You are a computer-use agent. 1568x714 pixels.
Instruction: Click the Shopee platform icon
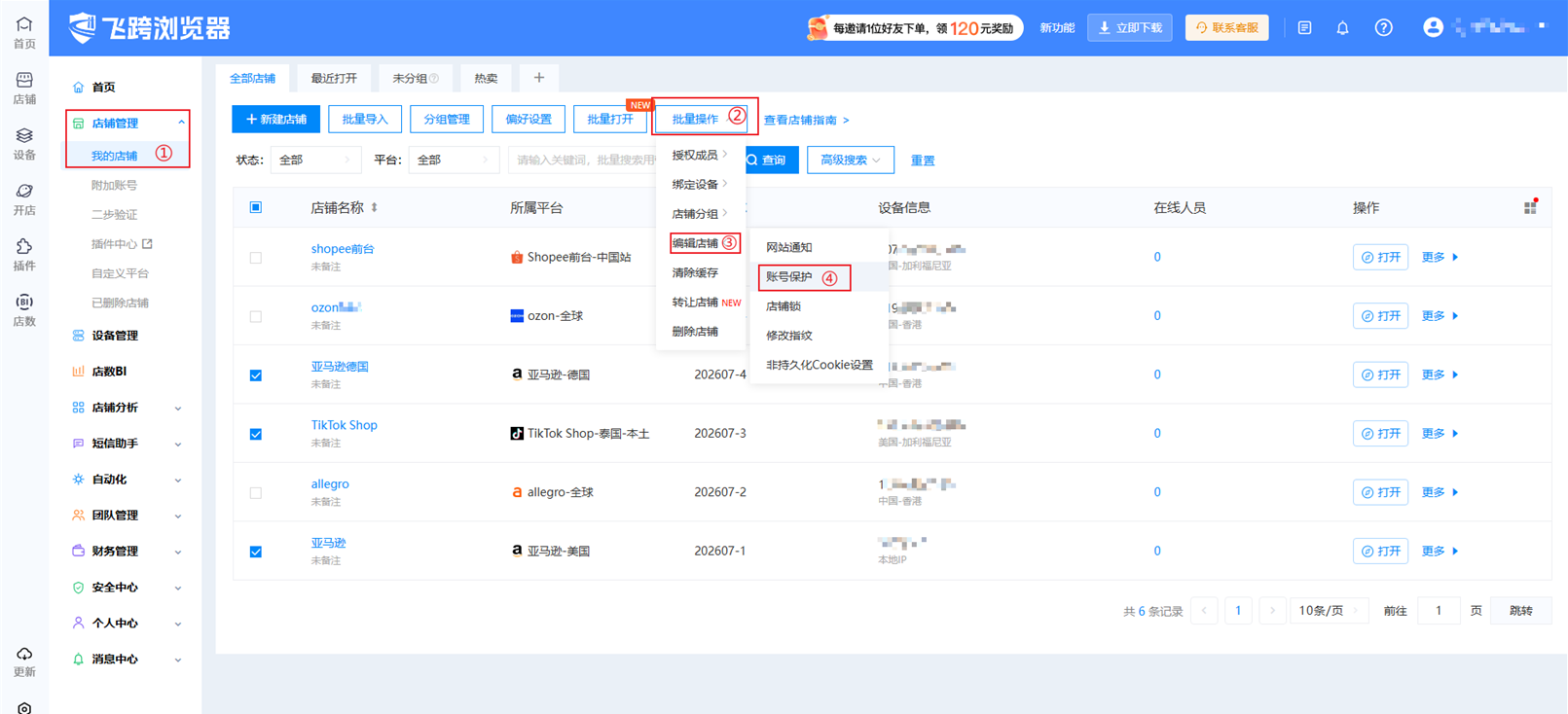[517, 258]
